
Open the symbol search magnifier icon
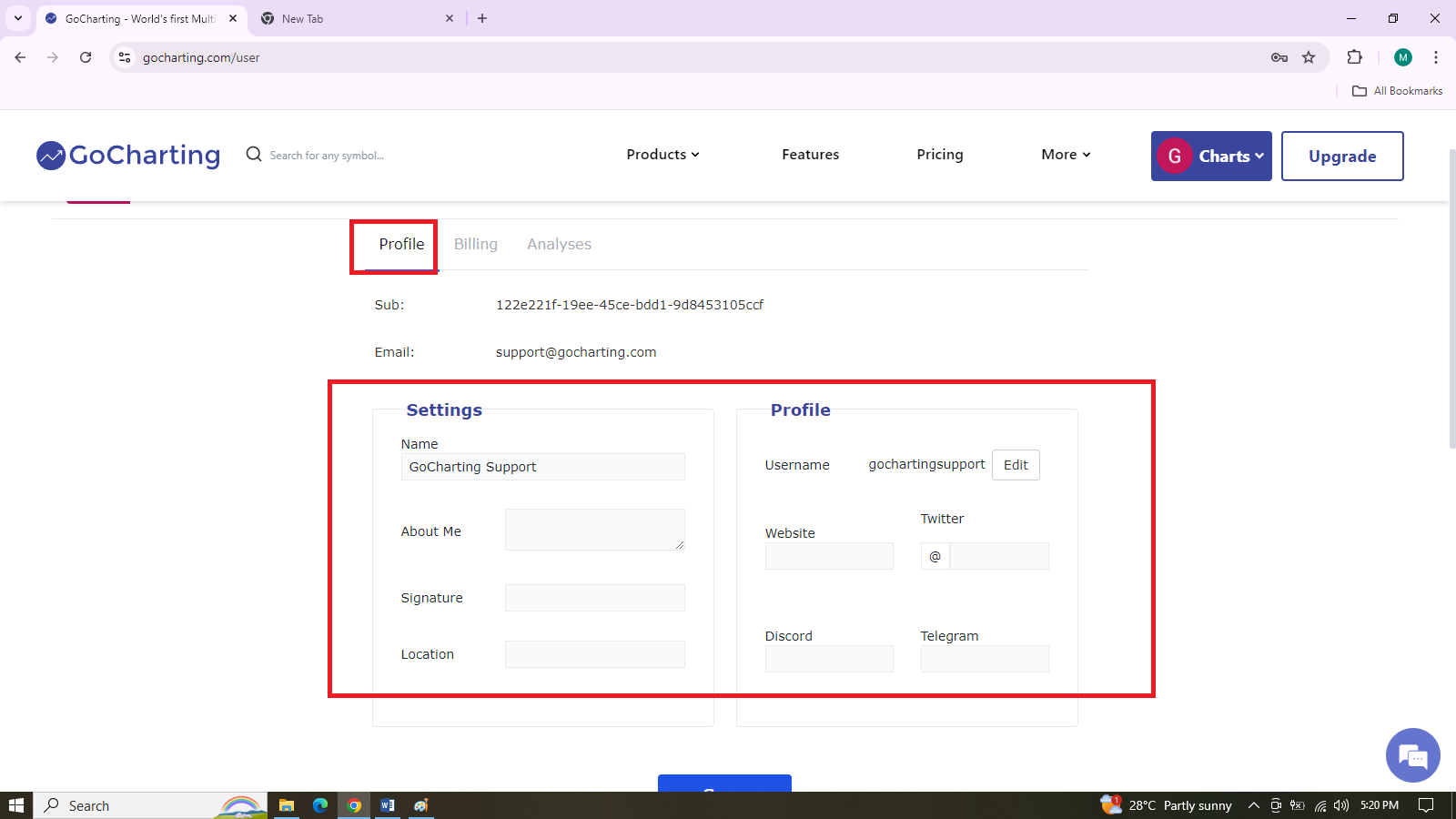point(253,155)
